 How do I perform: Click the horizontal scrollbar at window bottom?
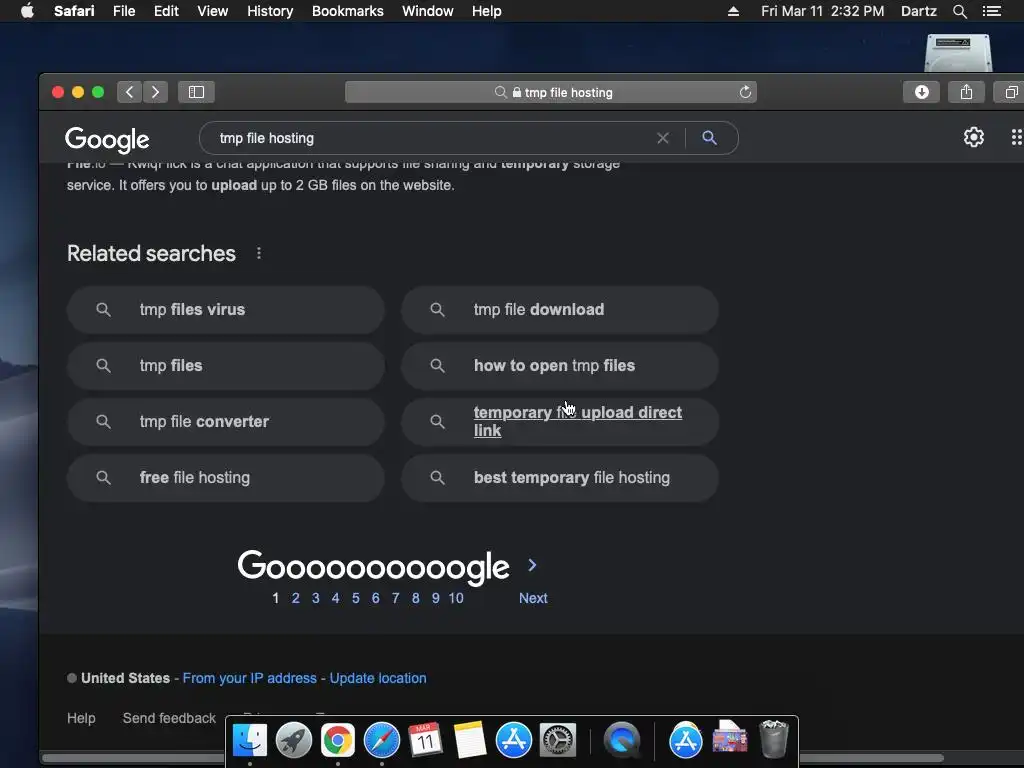494,759
